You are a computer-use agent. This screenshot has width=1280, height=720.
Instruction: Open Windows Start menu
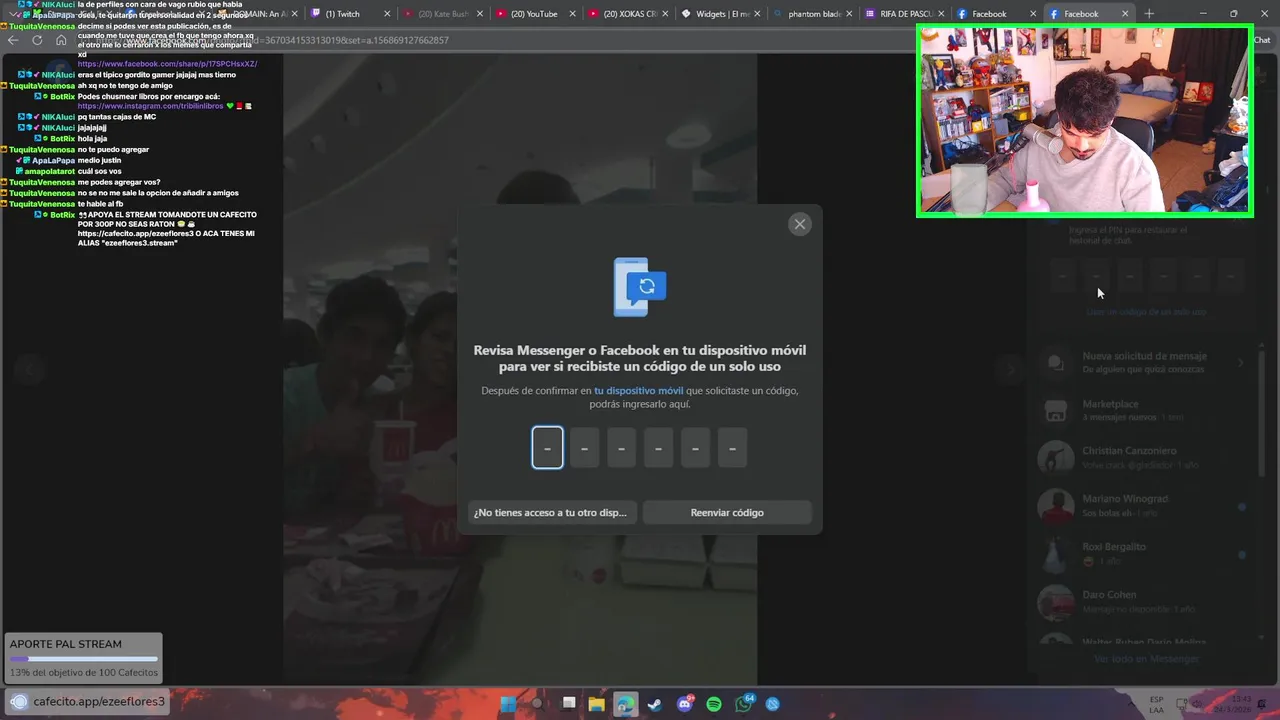[508, 704]
